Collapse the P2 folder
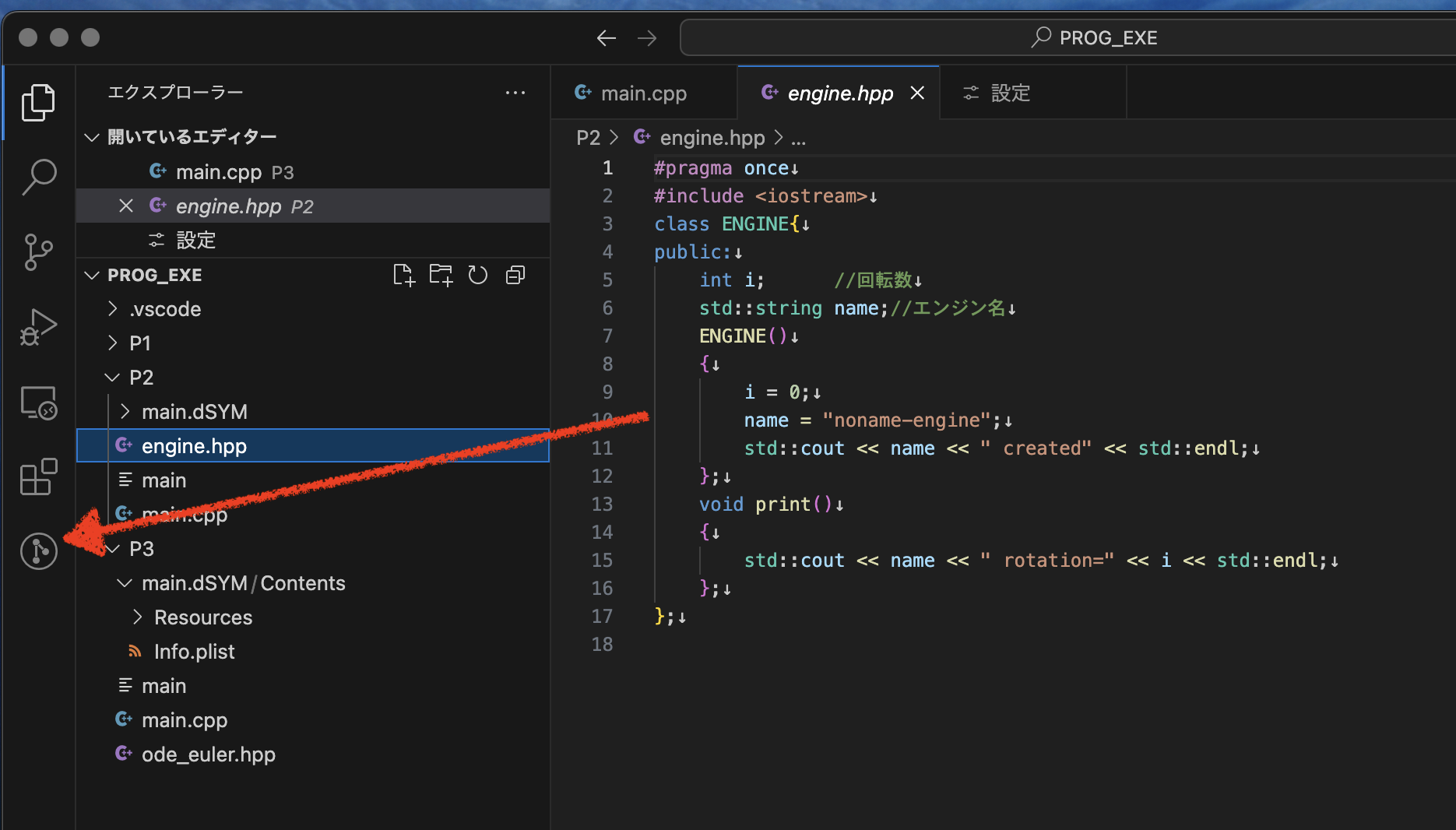1456x830 pixels. point(112,378)
